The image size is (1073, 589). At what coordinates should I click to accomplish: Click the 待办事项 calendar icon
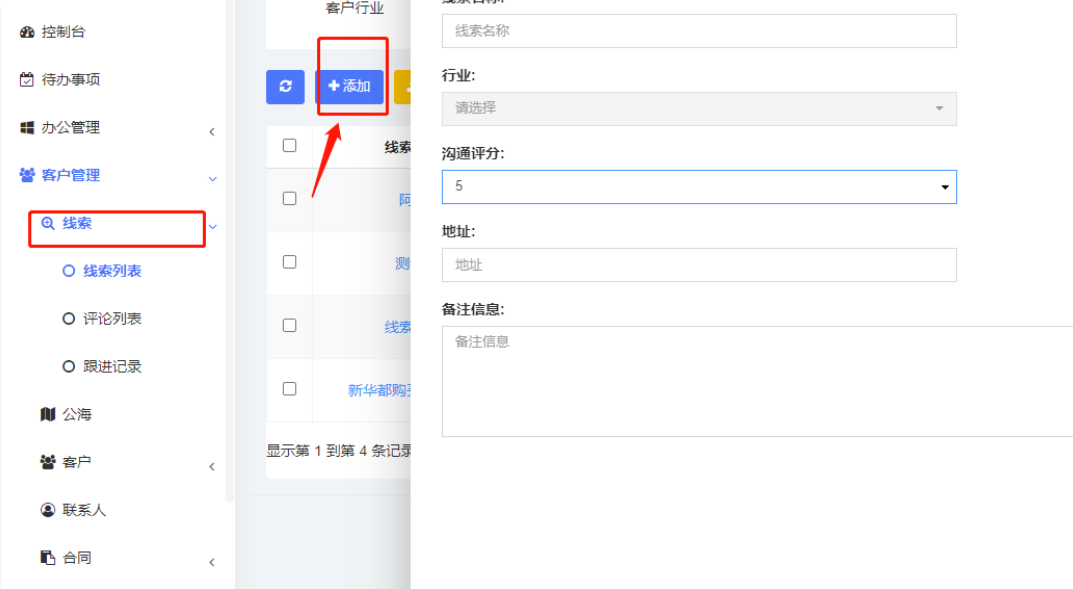coord(27,80)
